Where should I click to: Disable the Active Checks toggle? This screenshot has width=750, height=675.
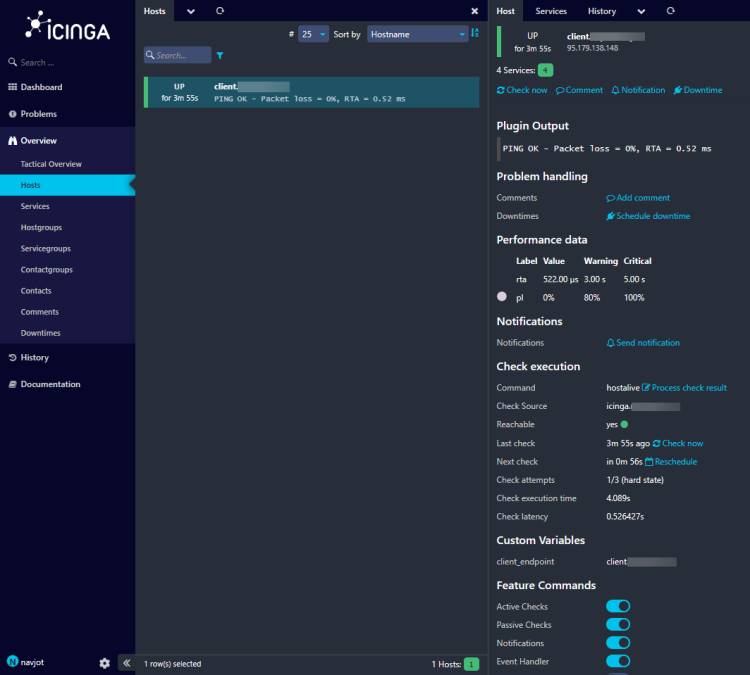point(618,606)
